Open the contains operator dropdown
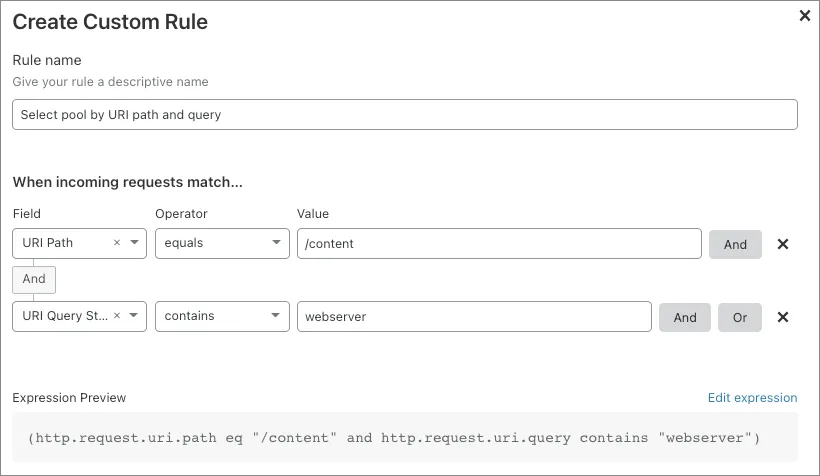820x476 pixels. pyautogui.click(x=222, y=317)
